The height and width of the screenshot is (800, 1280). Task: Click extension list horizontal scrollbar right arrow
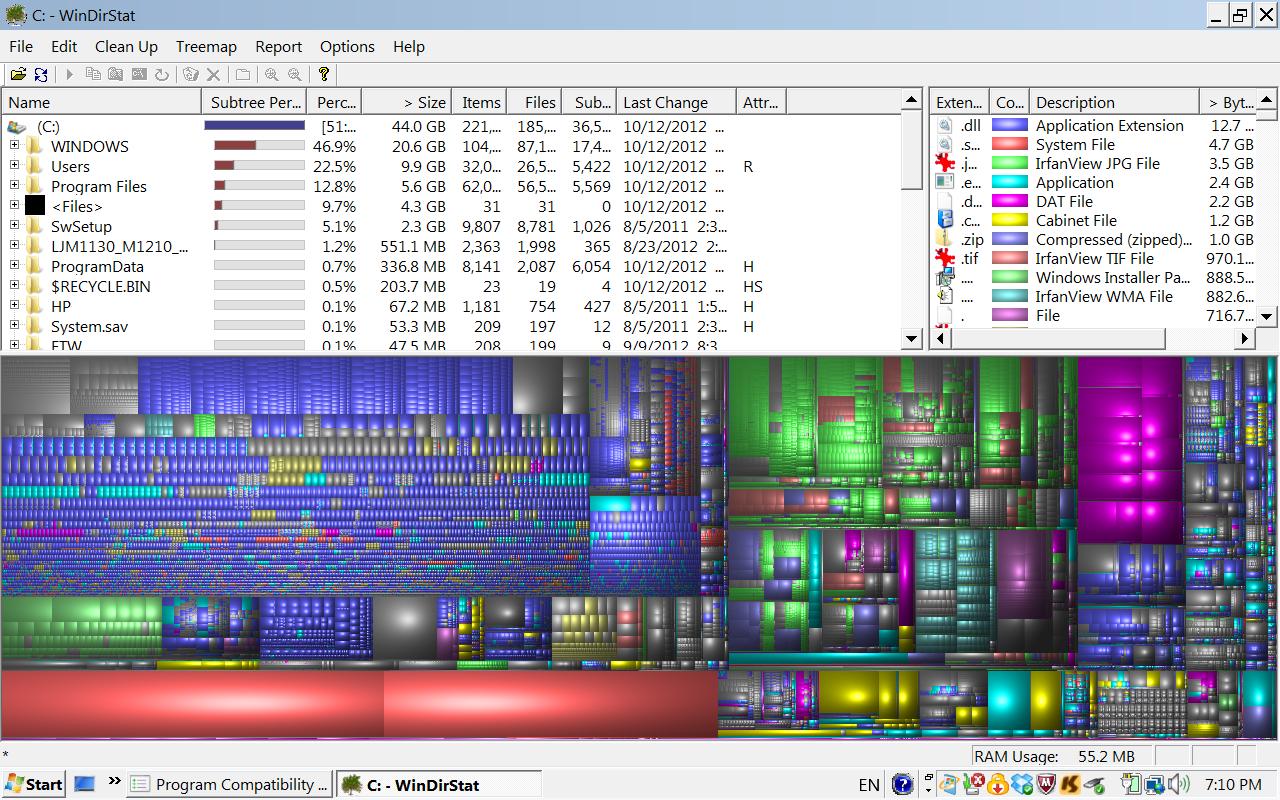(x=1245, y=338)
